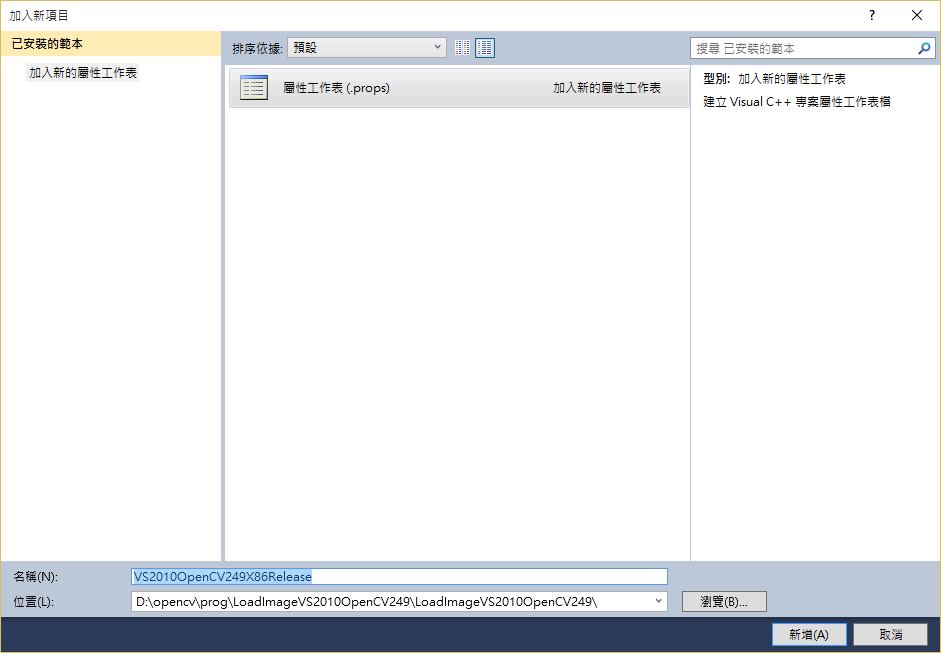Focus the 名稱 name input field
941x653 pixels.
pyautogui.click(x=399, y=576)
